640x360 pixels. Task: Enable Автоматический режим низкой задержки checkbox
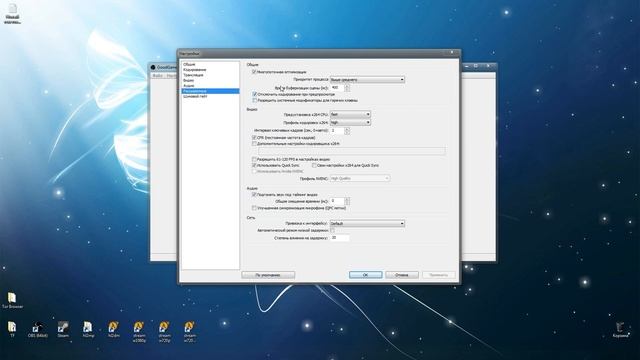[333, 231]
